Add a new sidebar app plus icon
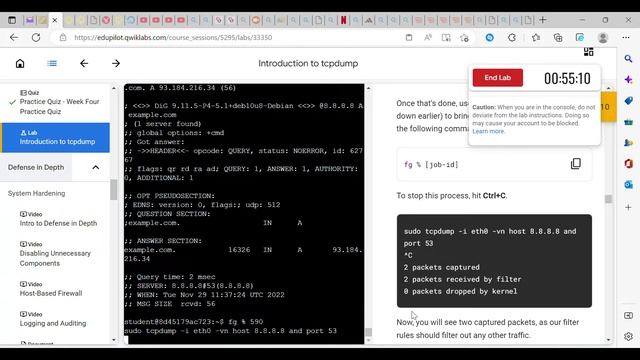 point(629,207)
